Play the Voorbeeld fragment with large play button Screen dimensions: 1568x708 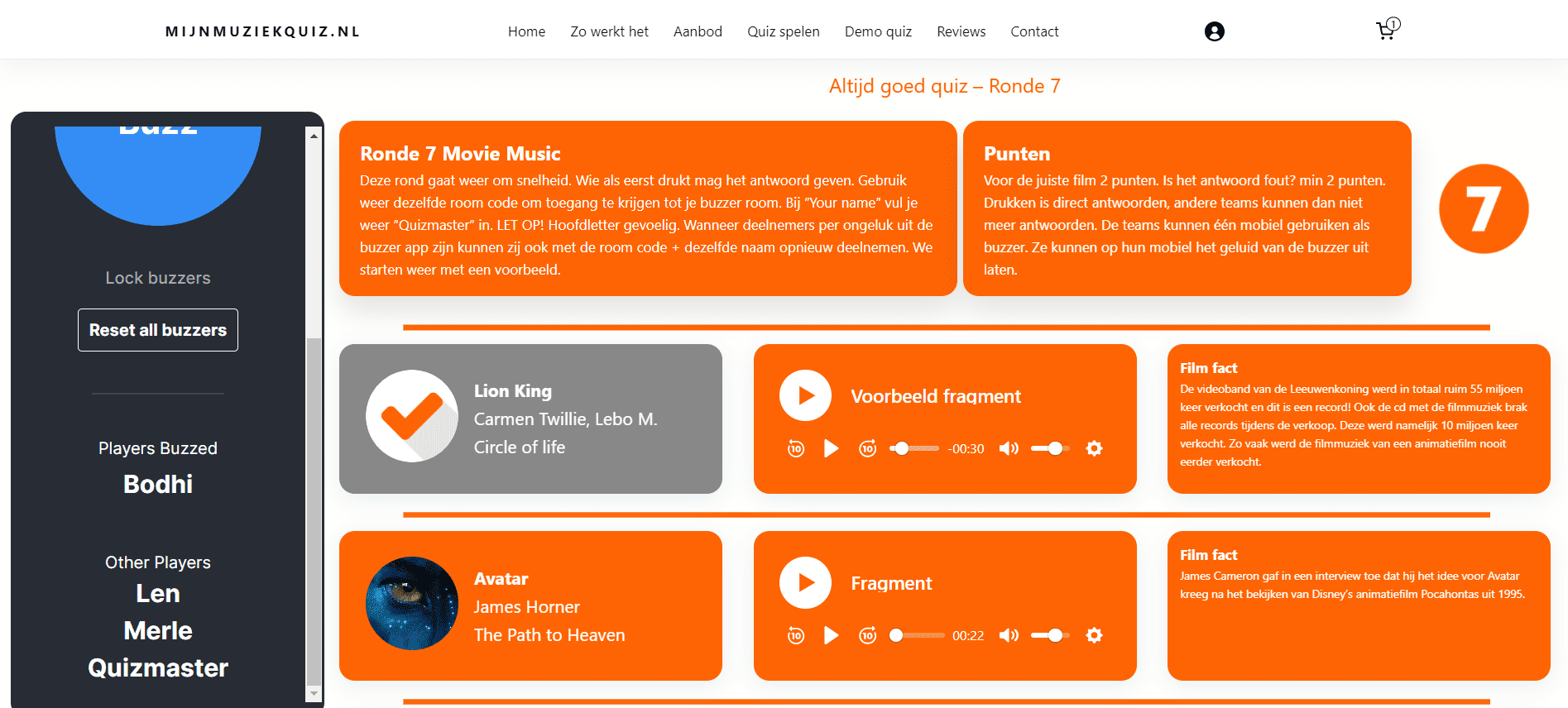805,396
